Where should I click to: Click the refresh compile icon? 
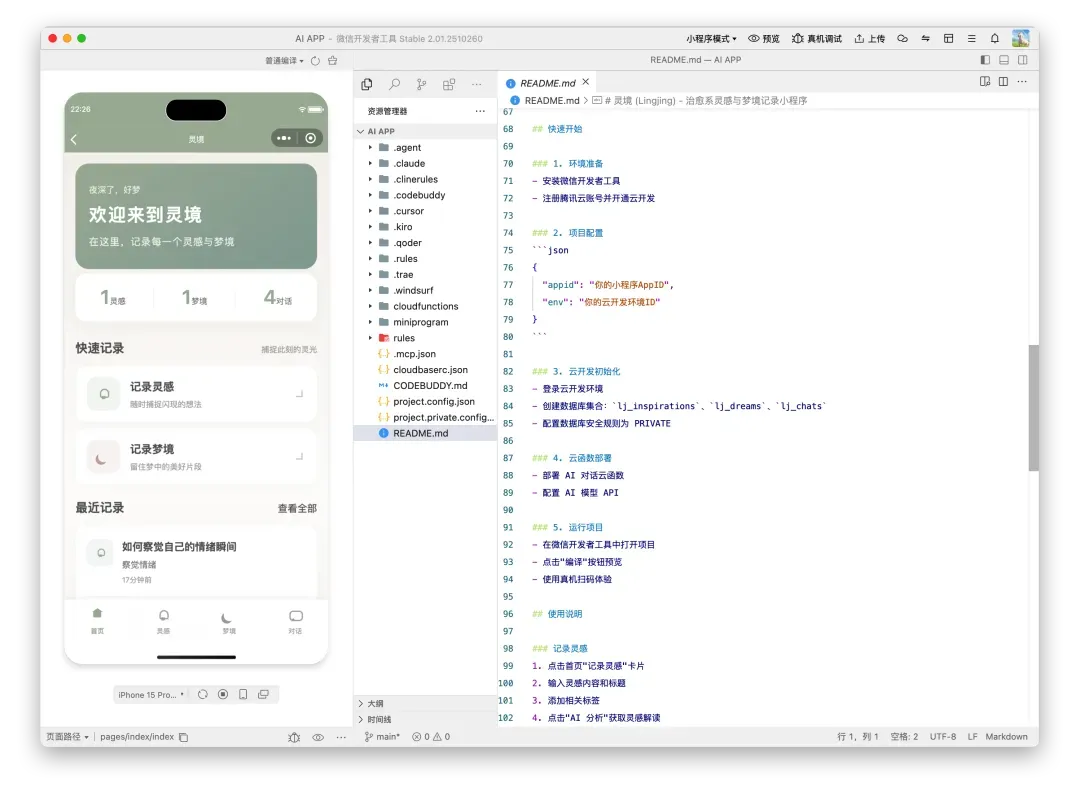tap(316, 61)
